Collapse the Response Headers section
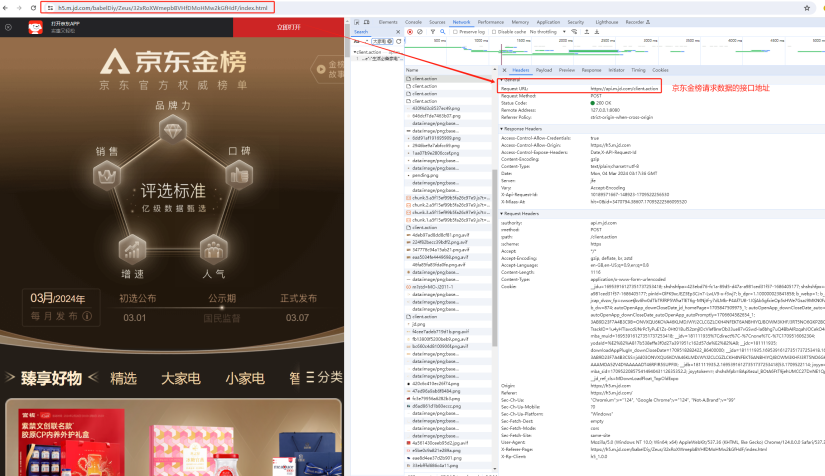Screen dimensions: 825x476 [x=501, y=129]
